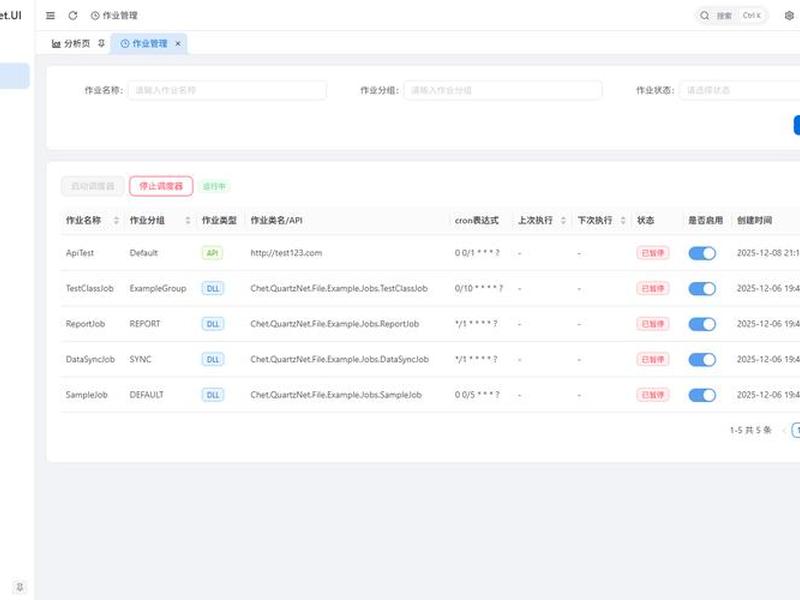
Task: Click class name ending in DataSyncJob
Action: 339,360
